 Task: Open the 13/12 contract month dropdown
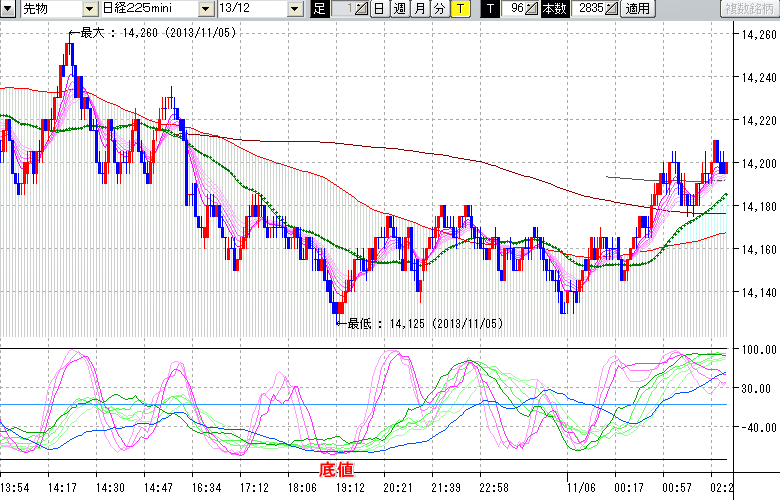tap(294, 9)
